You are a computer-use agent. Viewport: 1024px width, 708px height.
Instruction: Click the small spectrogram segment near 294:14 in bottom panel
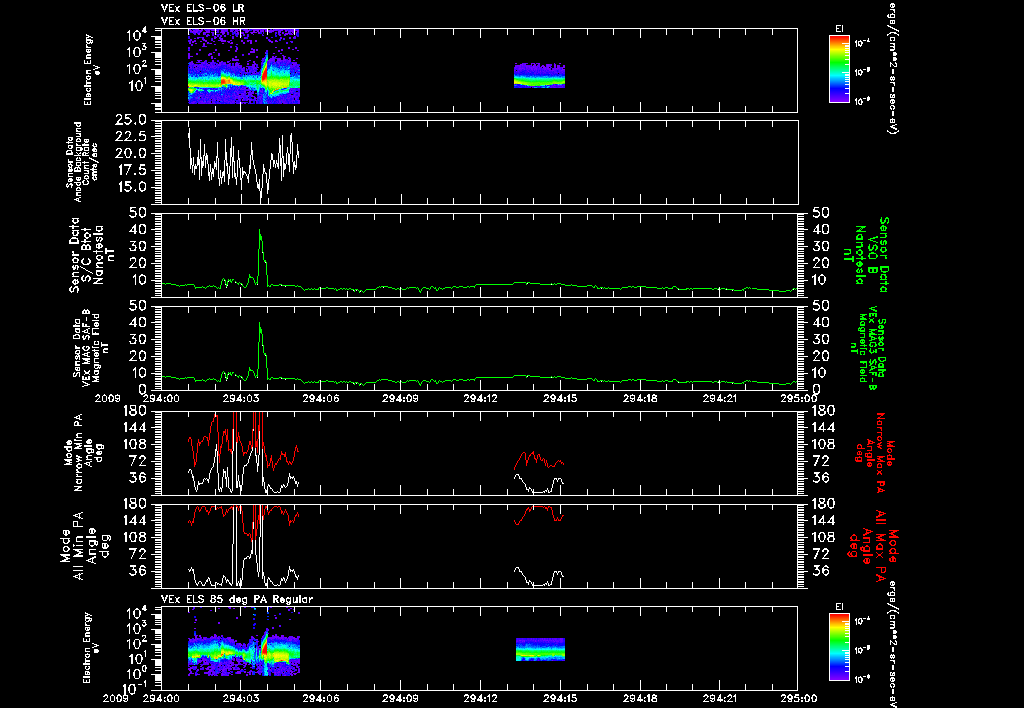(540, 649)
